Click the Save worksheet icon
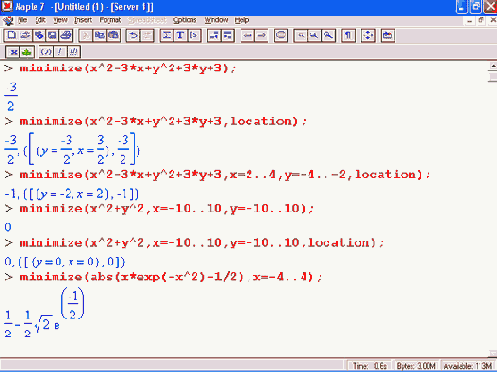 point(52,35)
